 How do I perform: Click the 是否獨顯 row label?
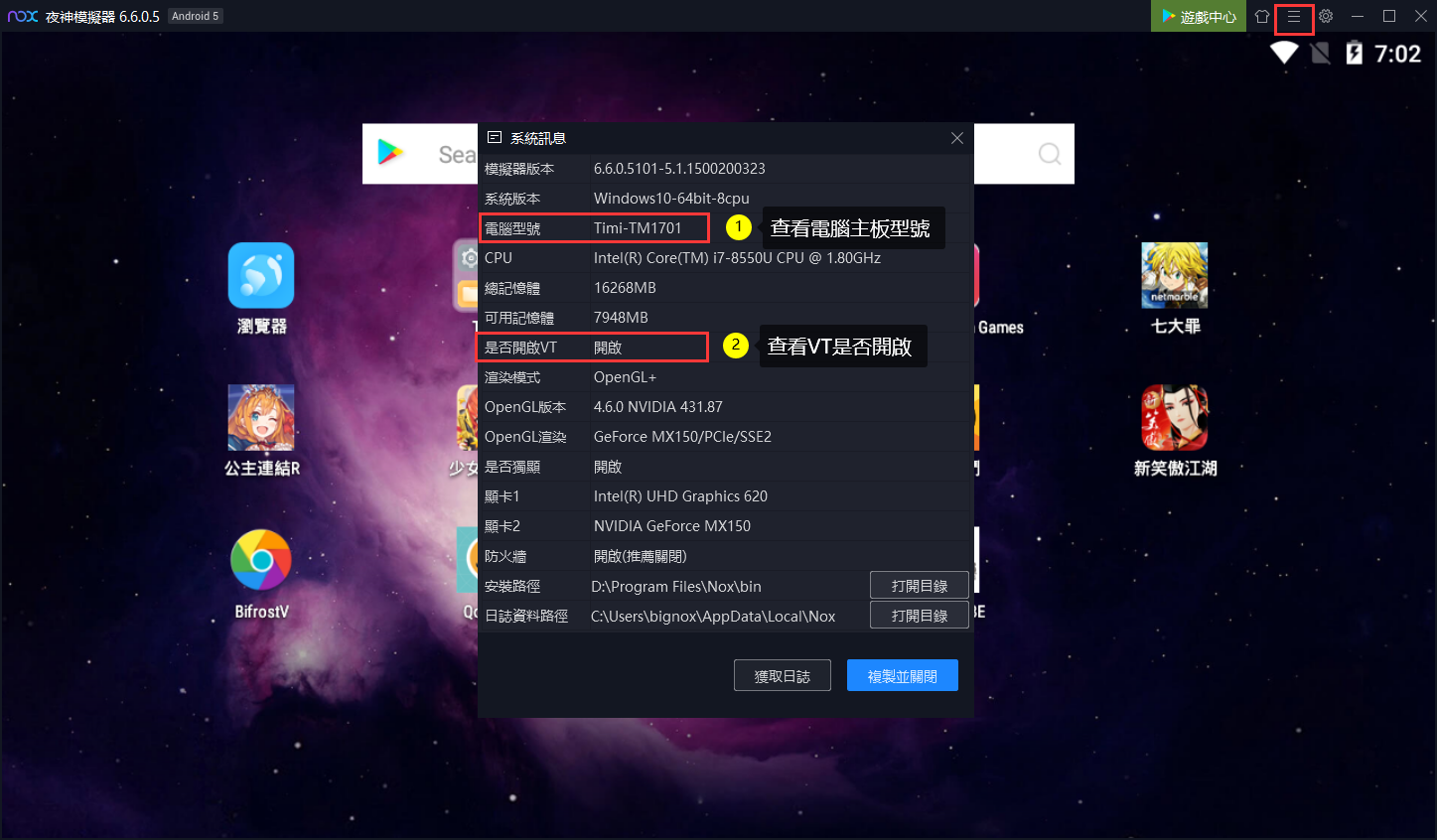[x=512, y=467]
